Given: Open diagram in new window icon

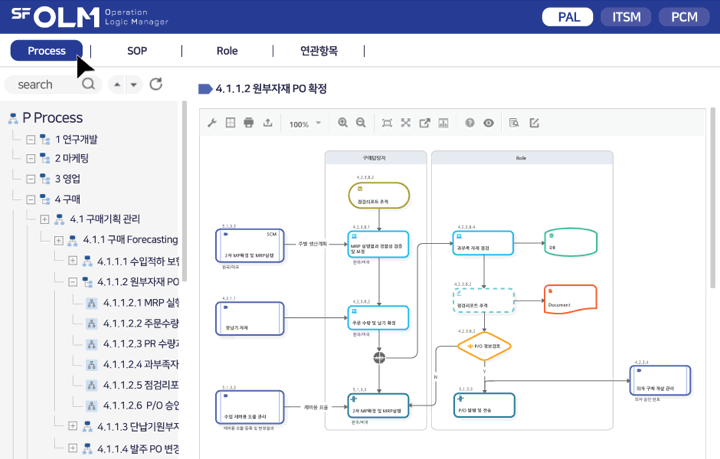Looking at the screenshot, I should point(424,123).
